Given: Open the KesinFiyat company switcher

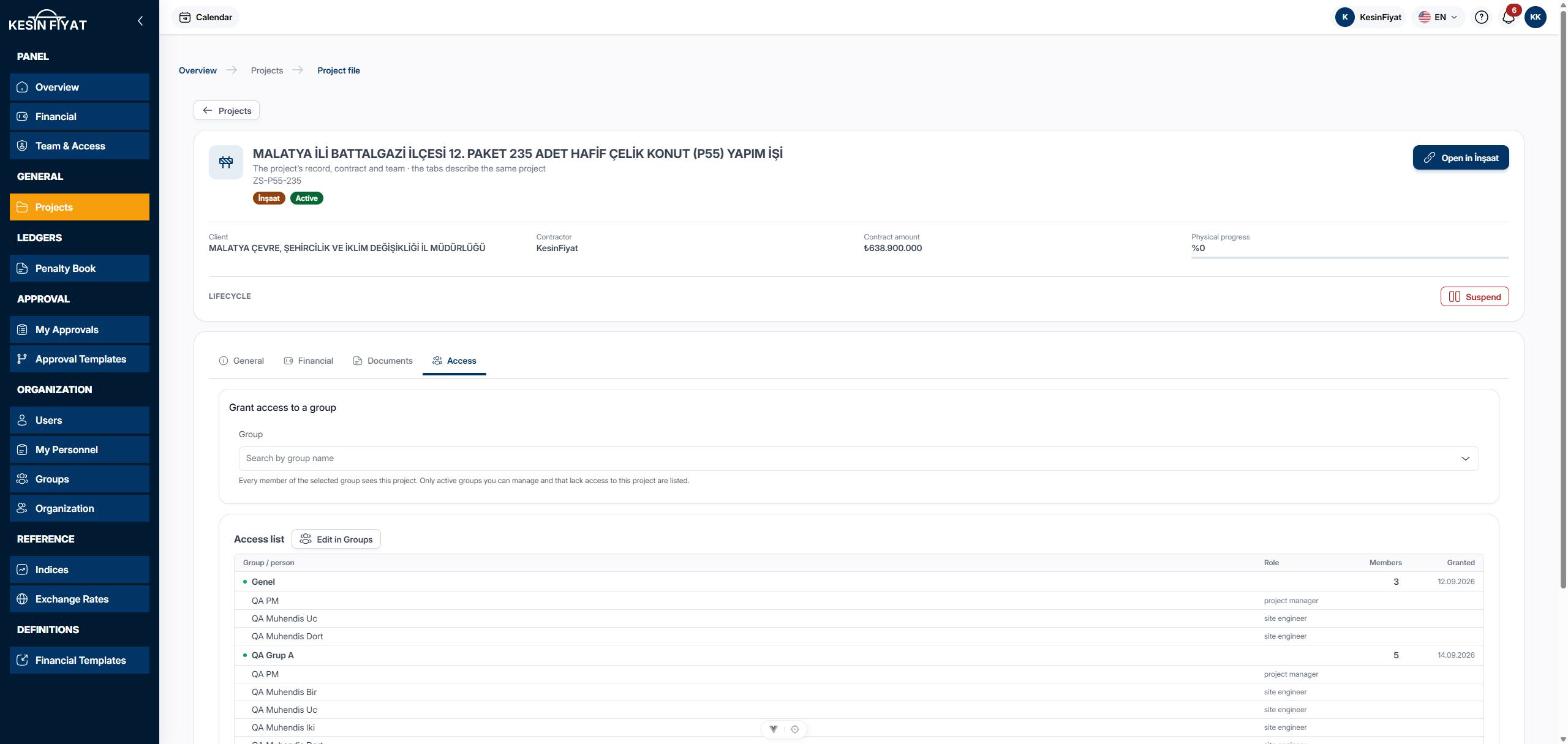Looking at the screenshot, I should pyautogui.click(x=1368, y=17).
